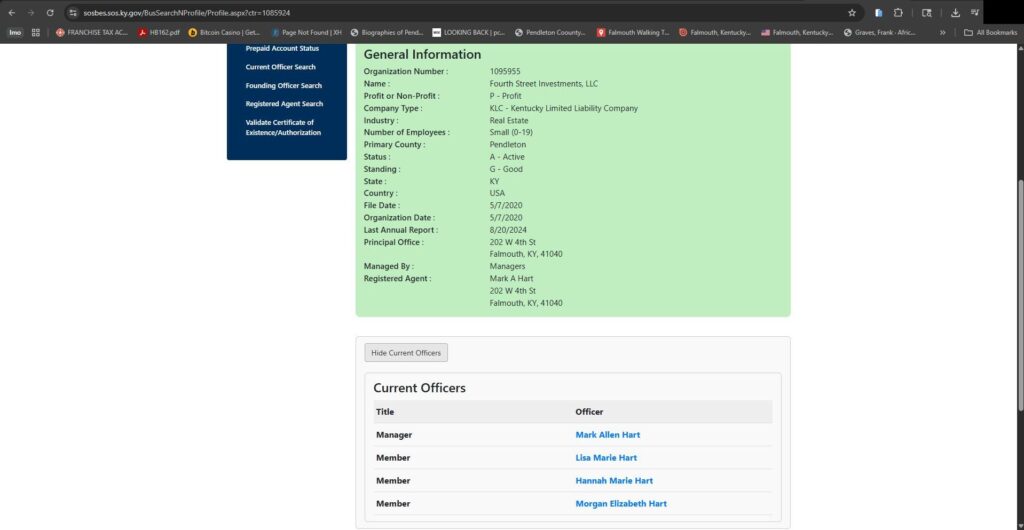Open Registered Agent Search
Viewport: 1024px width, 530px height.
[284, 104]
